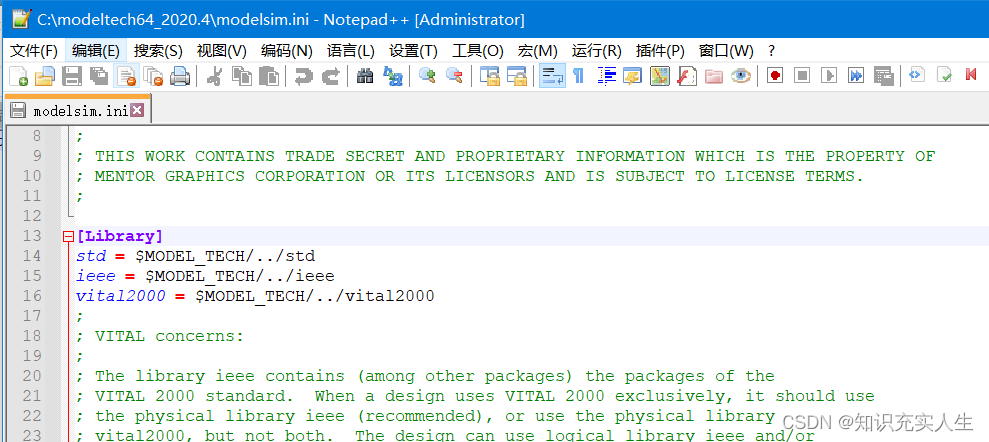The width and height of the screenshot is (989, 442).
Task: Open the 运行(R) menu
Action: pos(596,50)
